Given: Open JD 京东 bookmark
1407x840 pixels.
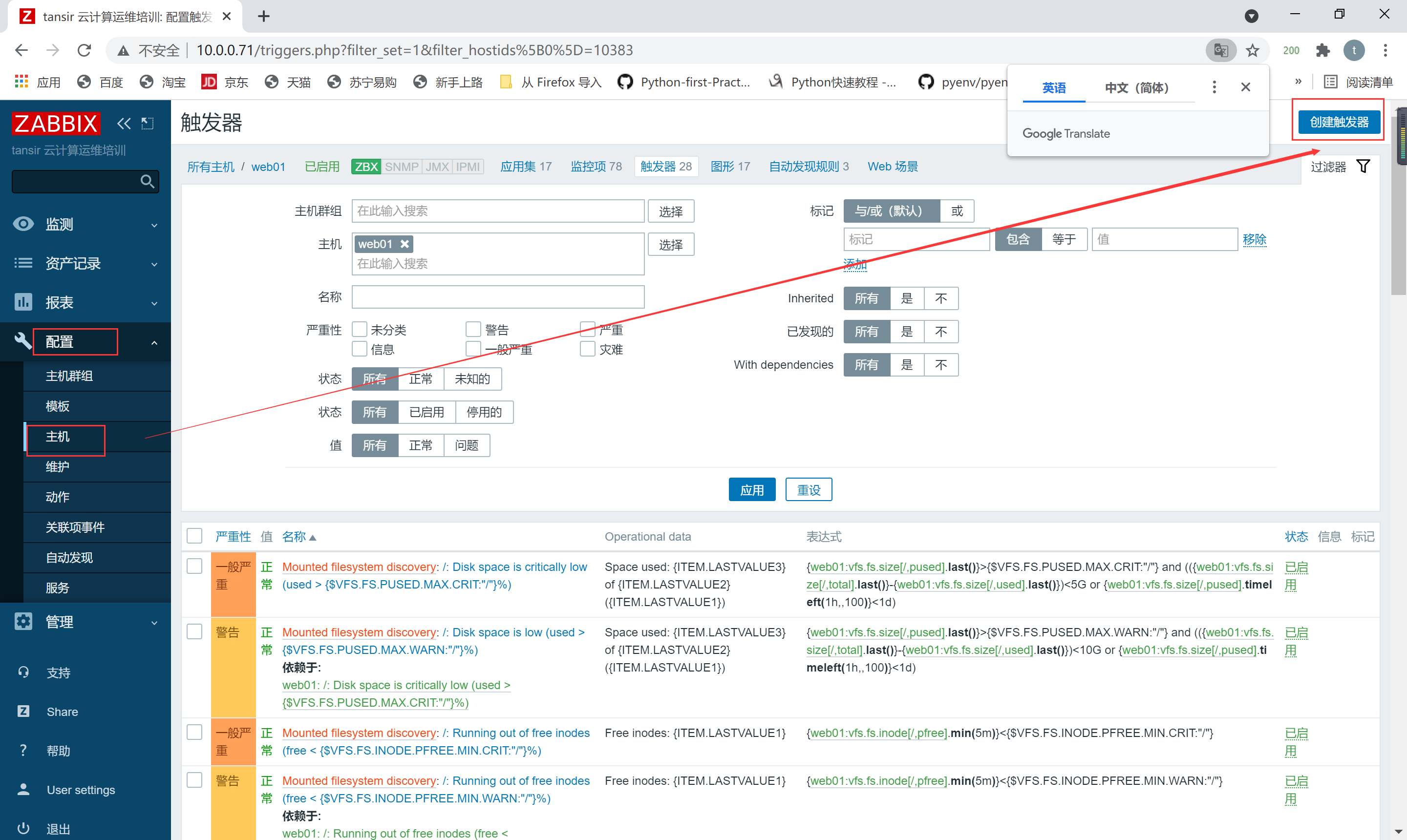Looking at the screenshot, I should tap(225, 82).
